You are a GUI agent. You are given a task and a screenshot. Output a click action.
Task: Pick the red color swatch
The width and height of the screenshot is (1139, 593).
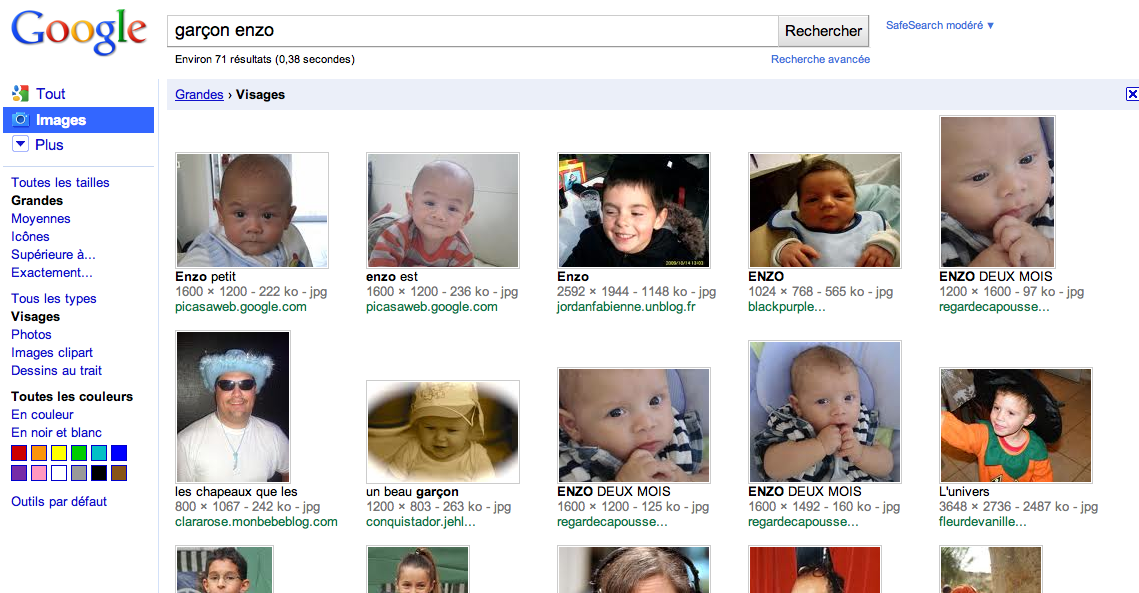click(19, 453)
